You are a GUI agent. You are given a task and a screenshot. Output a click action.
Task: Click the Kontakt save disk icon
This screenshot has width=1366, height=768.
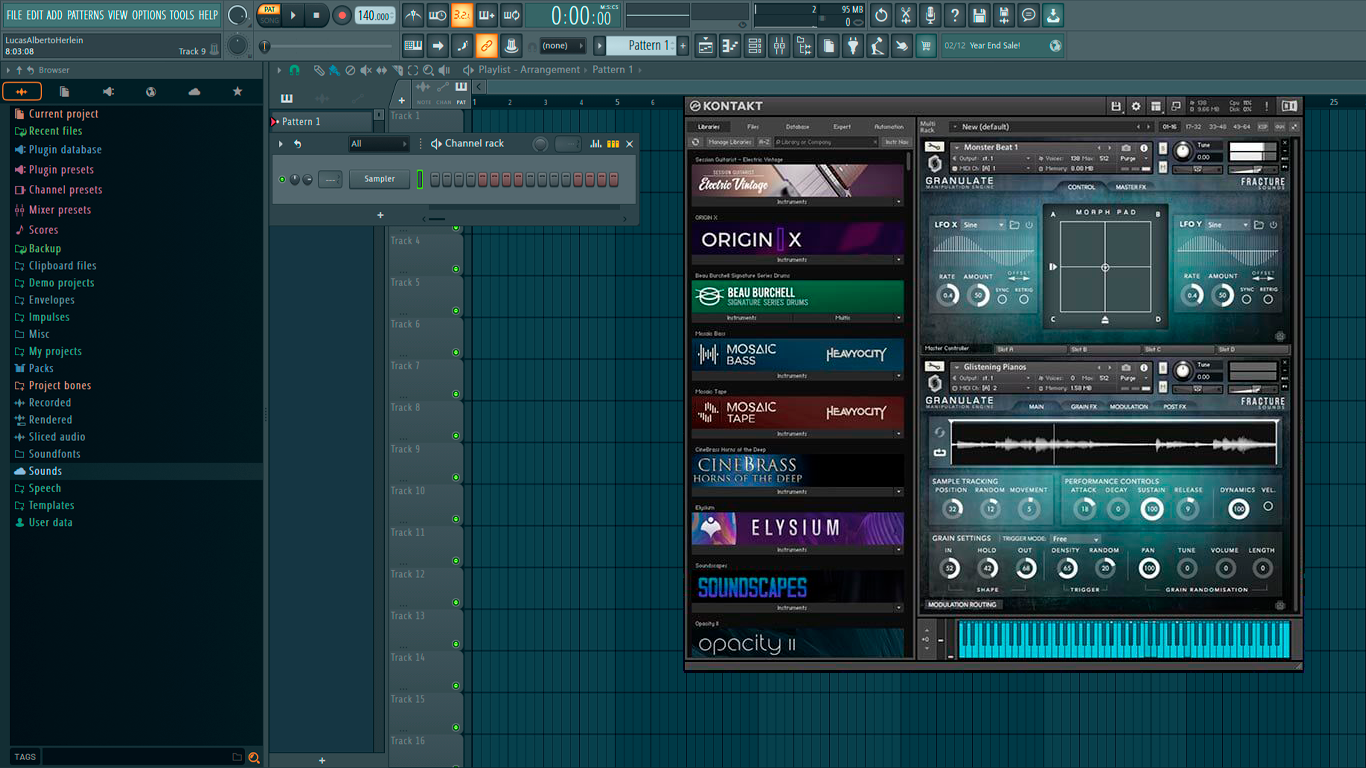click(1116, 106)
